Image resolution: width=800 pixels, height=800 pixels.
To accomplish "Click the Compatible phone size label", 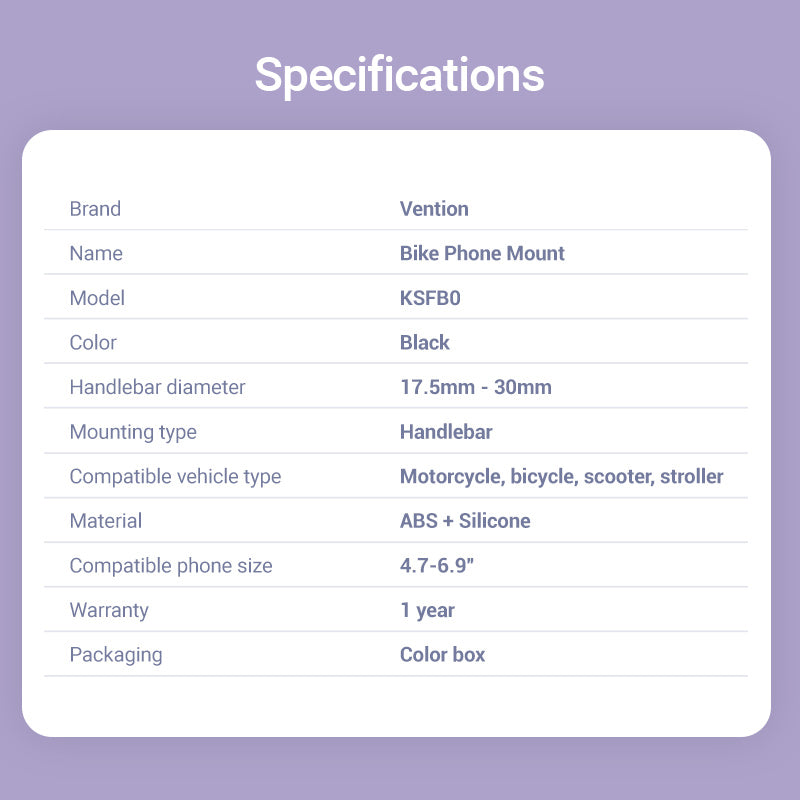I will pos(171,566).
